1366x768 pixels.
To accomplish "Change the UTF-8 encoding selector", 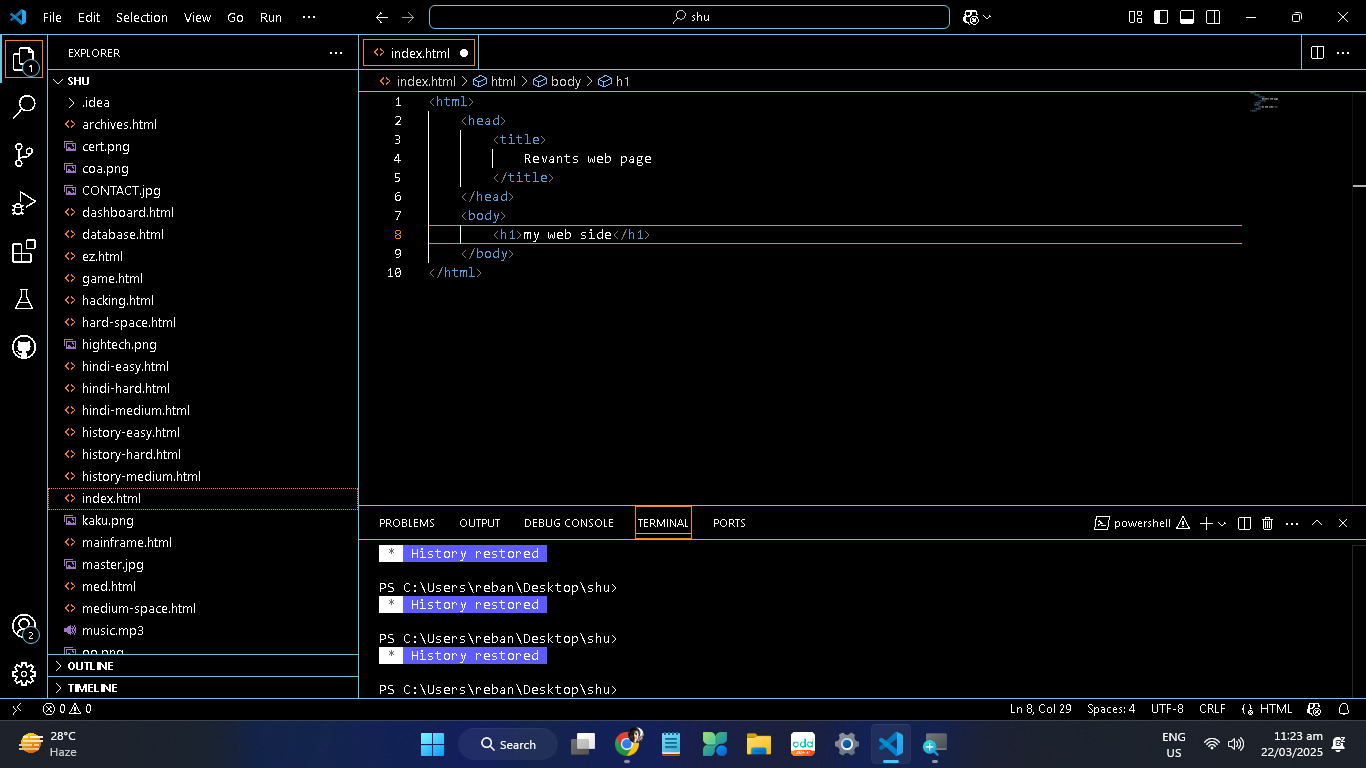I will click(x=1167, y=709).
